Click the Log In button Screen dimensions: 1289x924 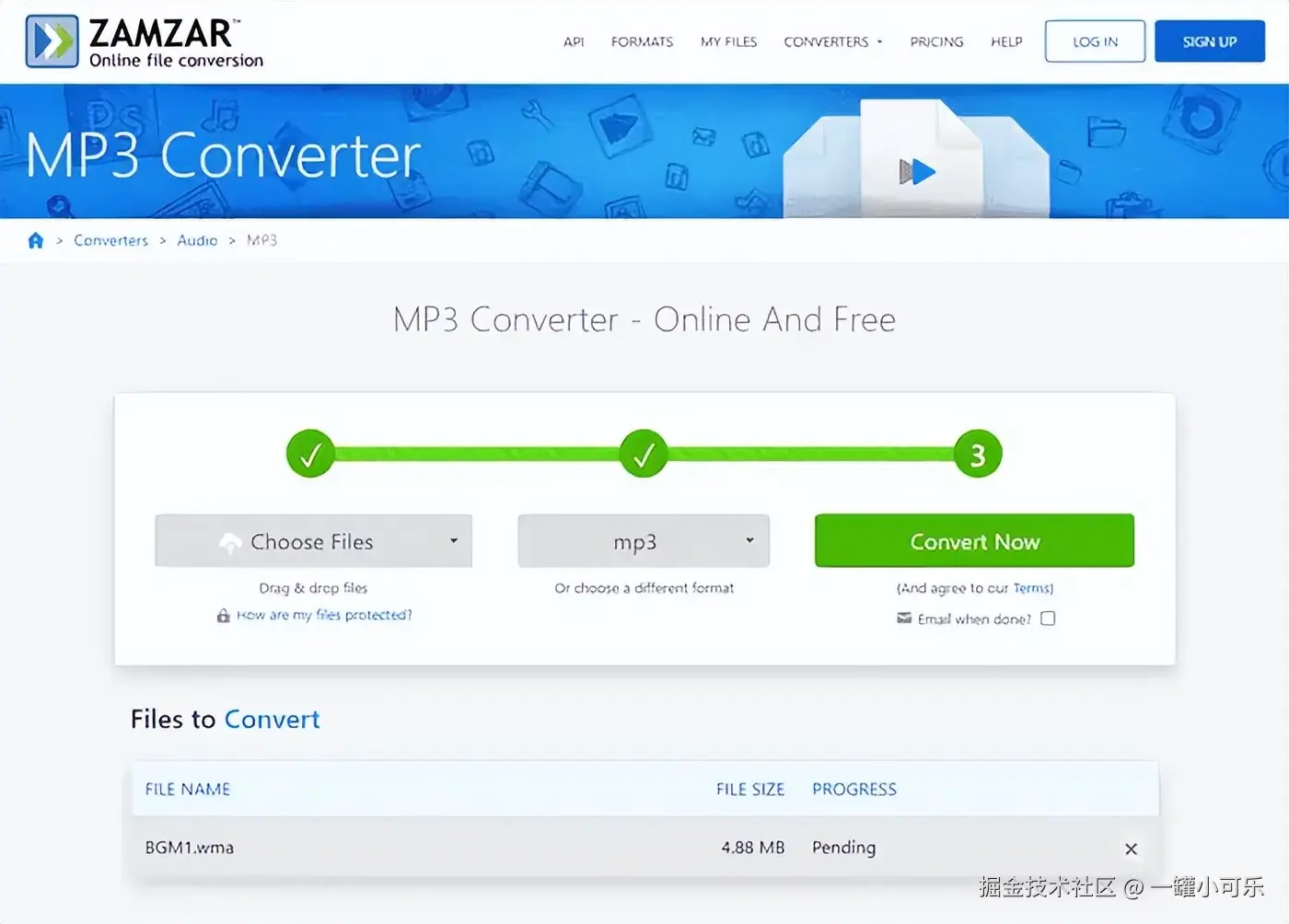click(x=1095, y=41)
